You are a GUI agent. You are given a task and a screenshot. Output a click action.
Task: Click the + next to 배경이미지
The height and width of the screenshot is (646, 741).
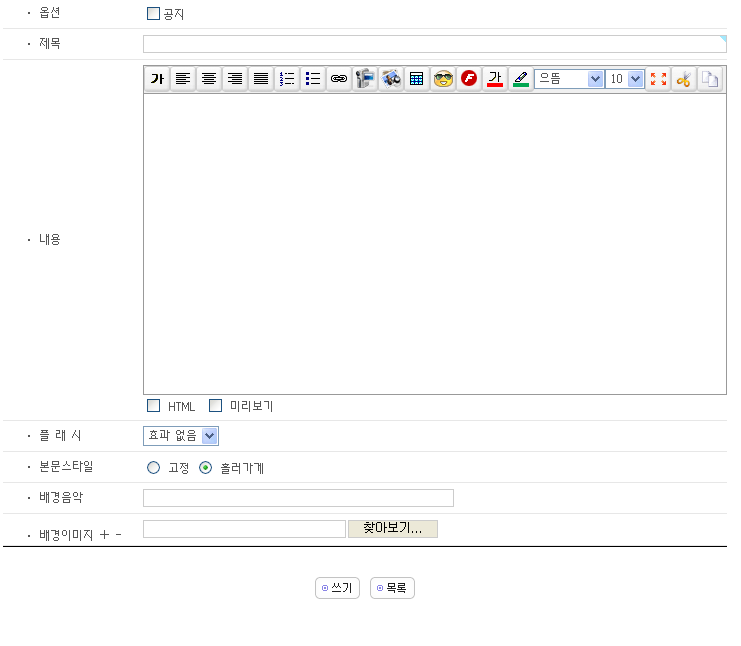pyautogui.click(x=104, y=534)
